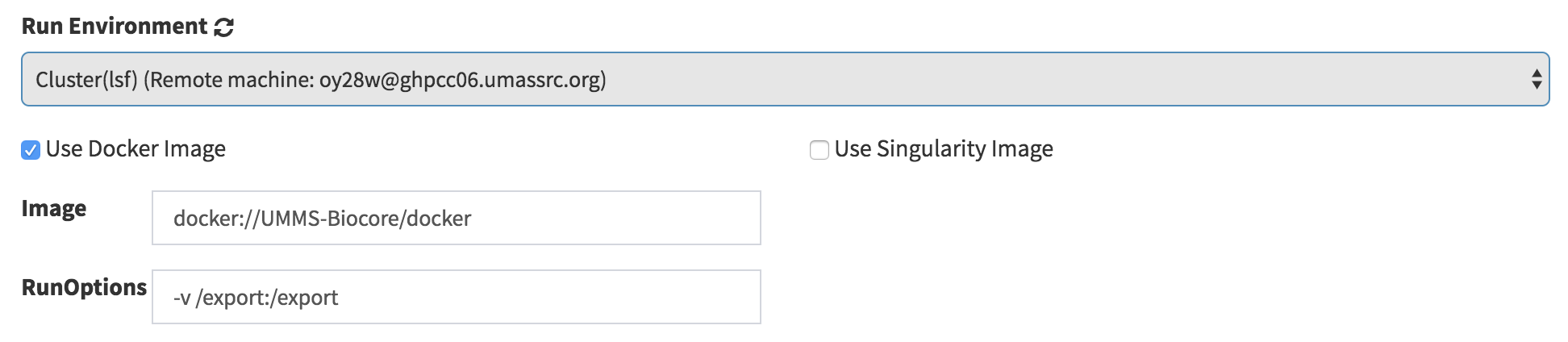
Task: Click the Image field label
Action: (x=54, y=209)
